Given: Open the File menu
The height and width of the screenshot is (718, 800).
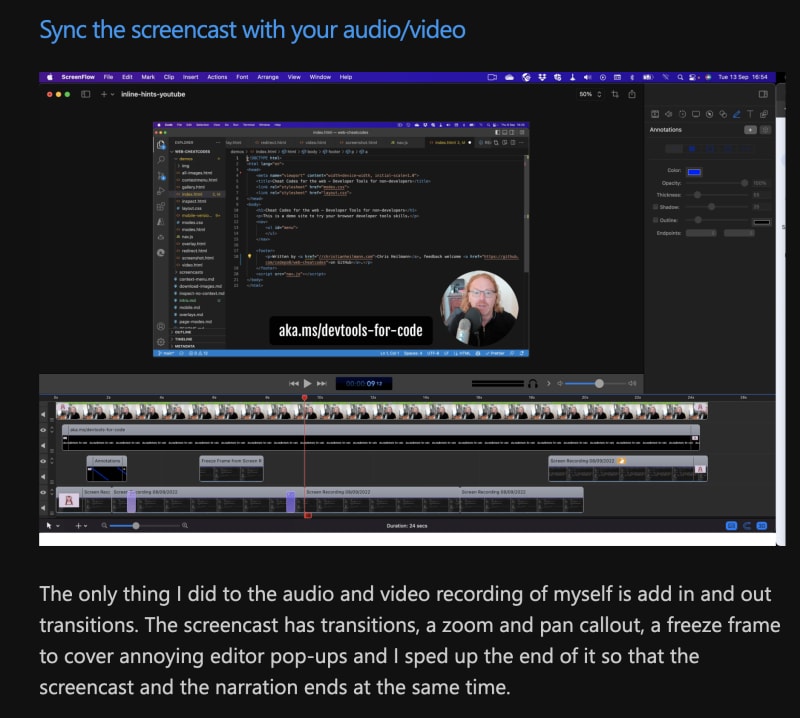Looking at the screenshot, I should coord(108,77).
